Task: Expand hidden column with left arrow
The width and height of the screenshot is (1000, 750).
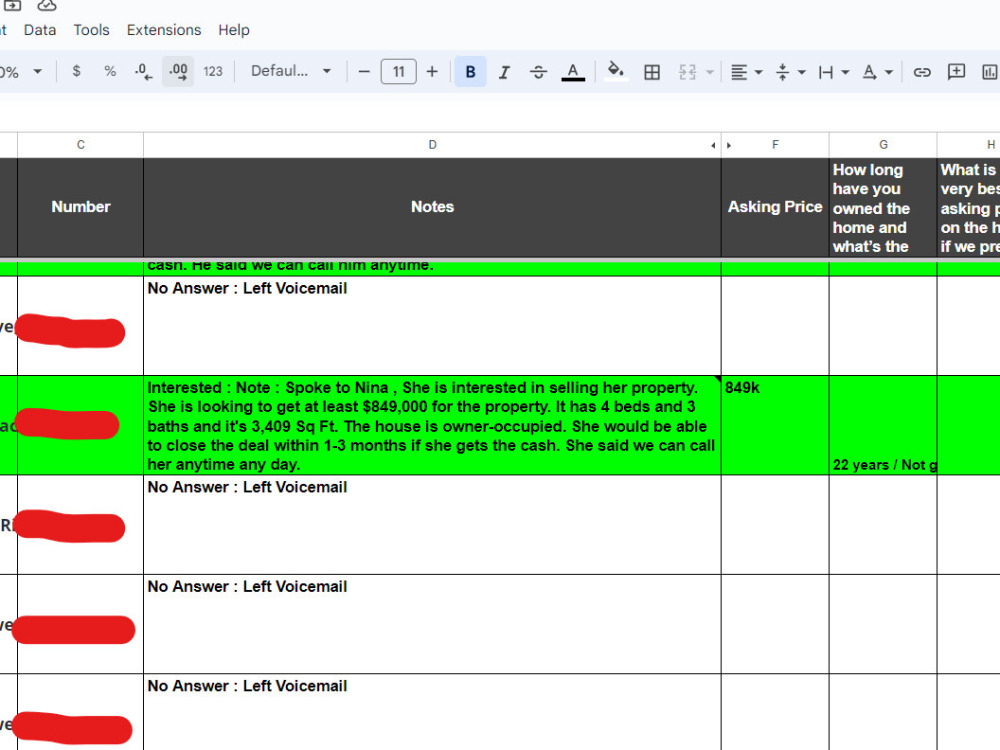Action: pos(712,145)
